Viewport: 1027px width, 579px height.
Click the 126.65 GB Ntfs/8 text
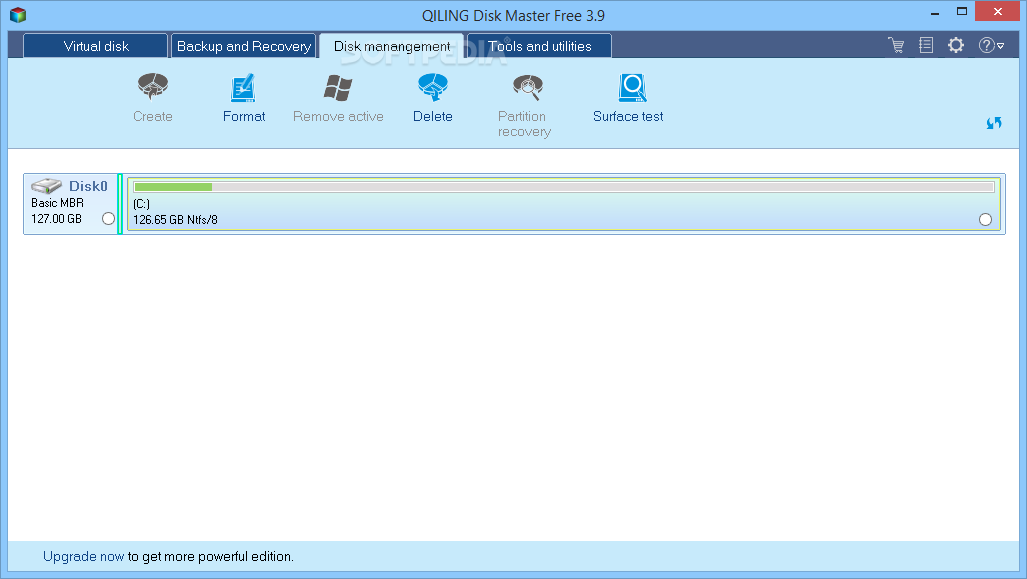point(176,219)
